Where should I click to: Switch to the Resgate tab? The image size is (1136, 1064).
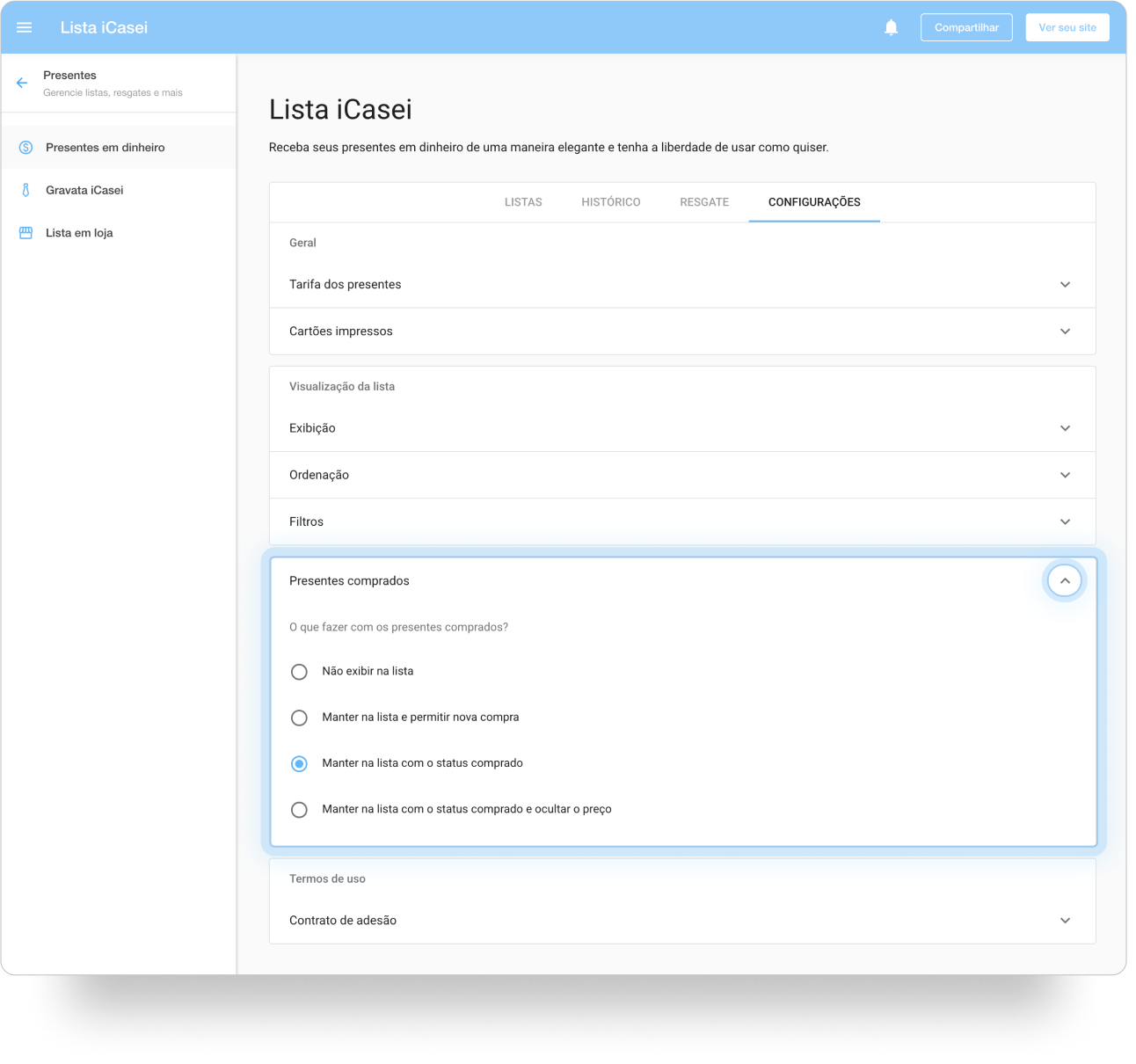[x=704, y=202]
